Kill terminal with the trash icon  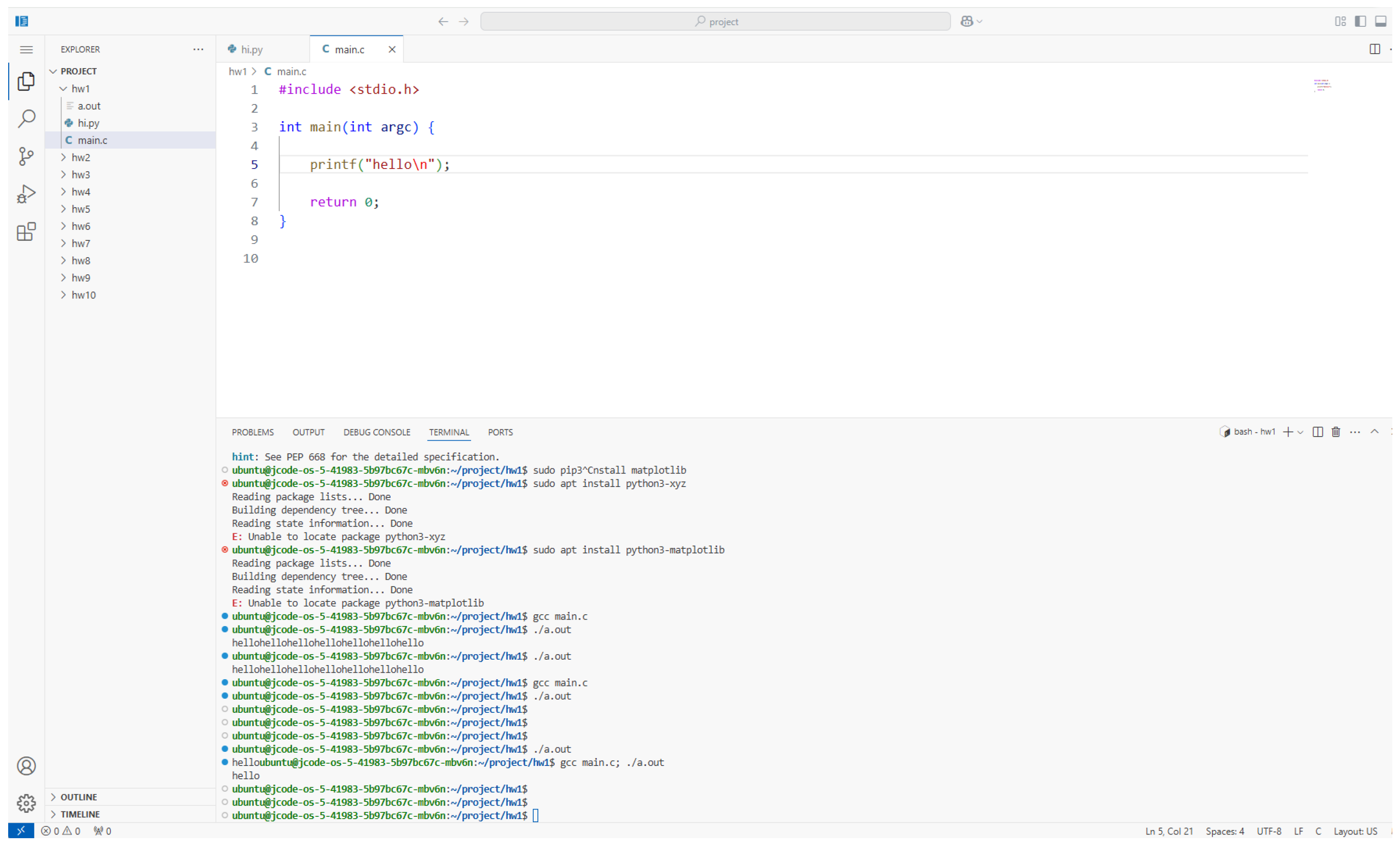point(1336,432)
